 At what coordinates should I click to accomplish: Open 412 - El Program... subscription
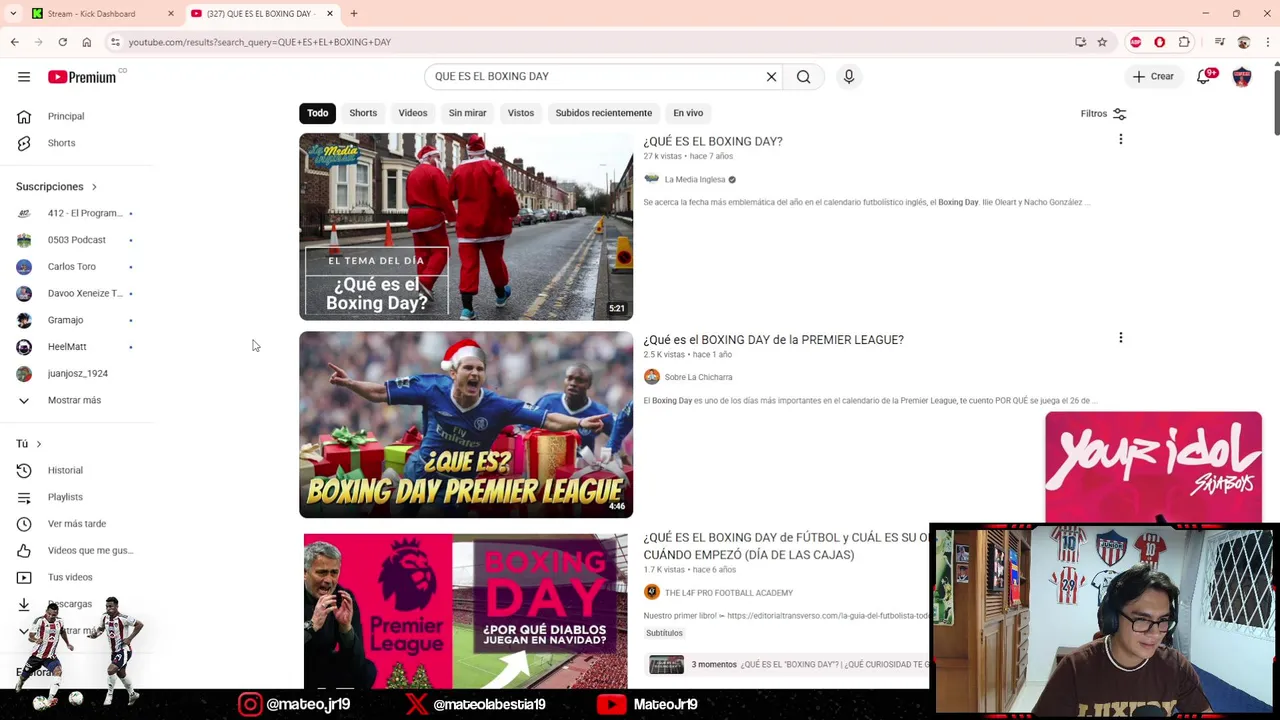point(75,213)
